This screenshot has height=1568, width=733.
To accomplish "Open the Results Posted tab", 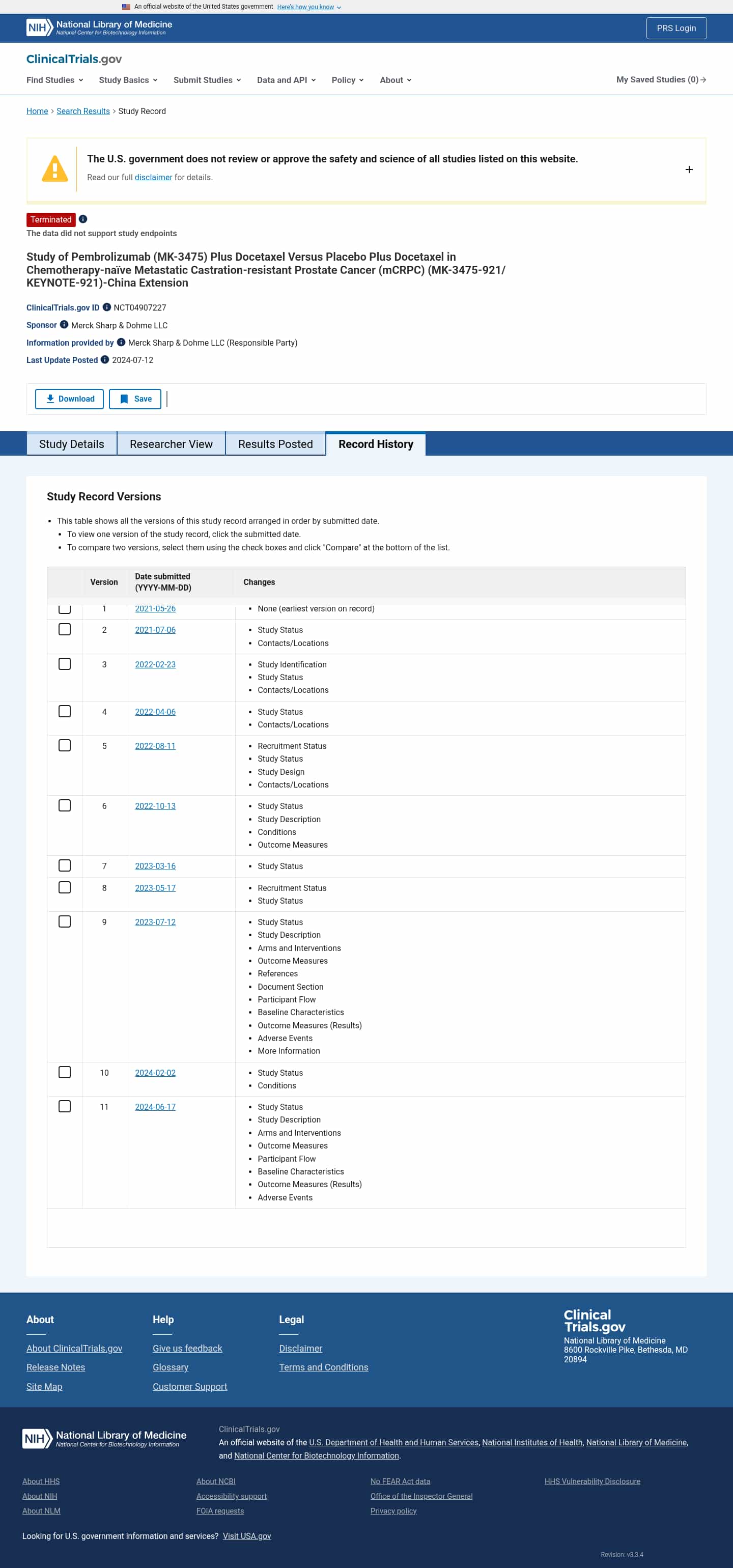I will 276,444.
